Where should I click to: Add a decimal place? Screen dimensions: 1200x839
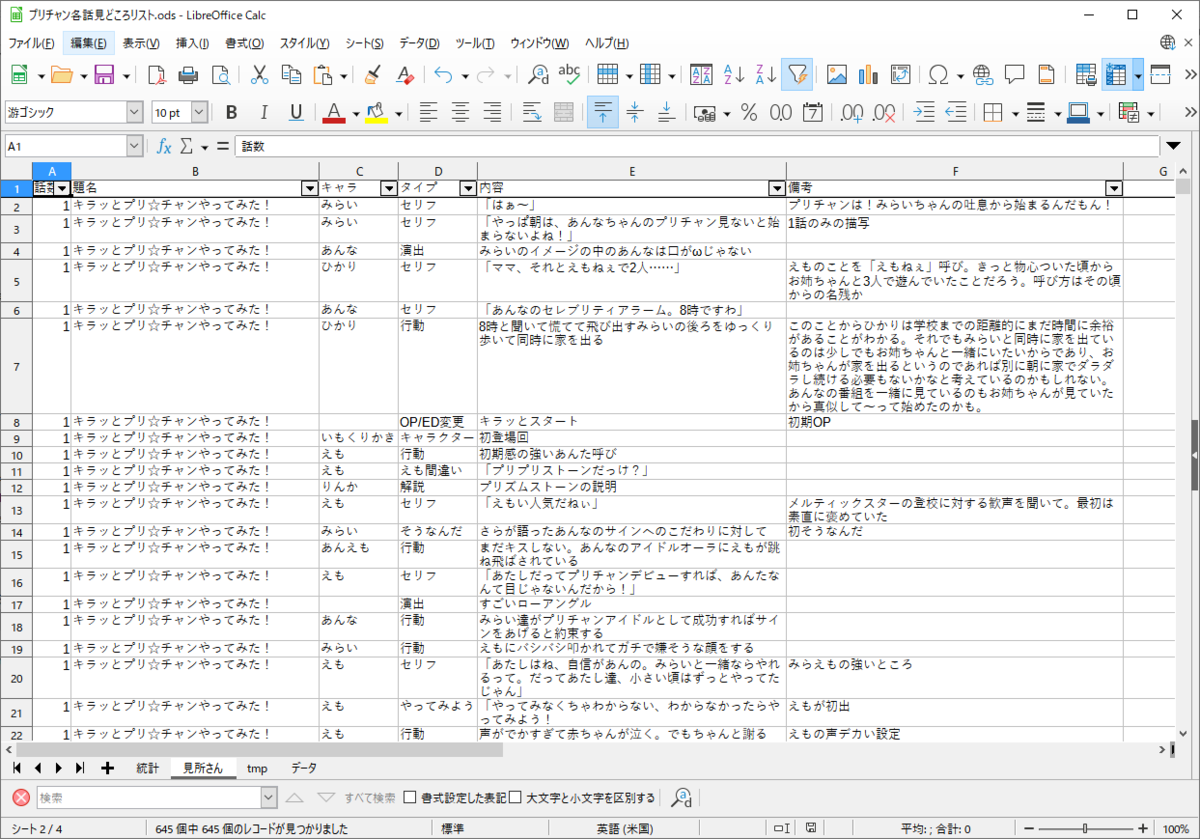(851, 112)
